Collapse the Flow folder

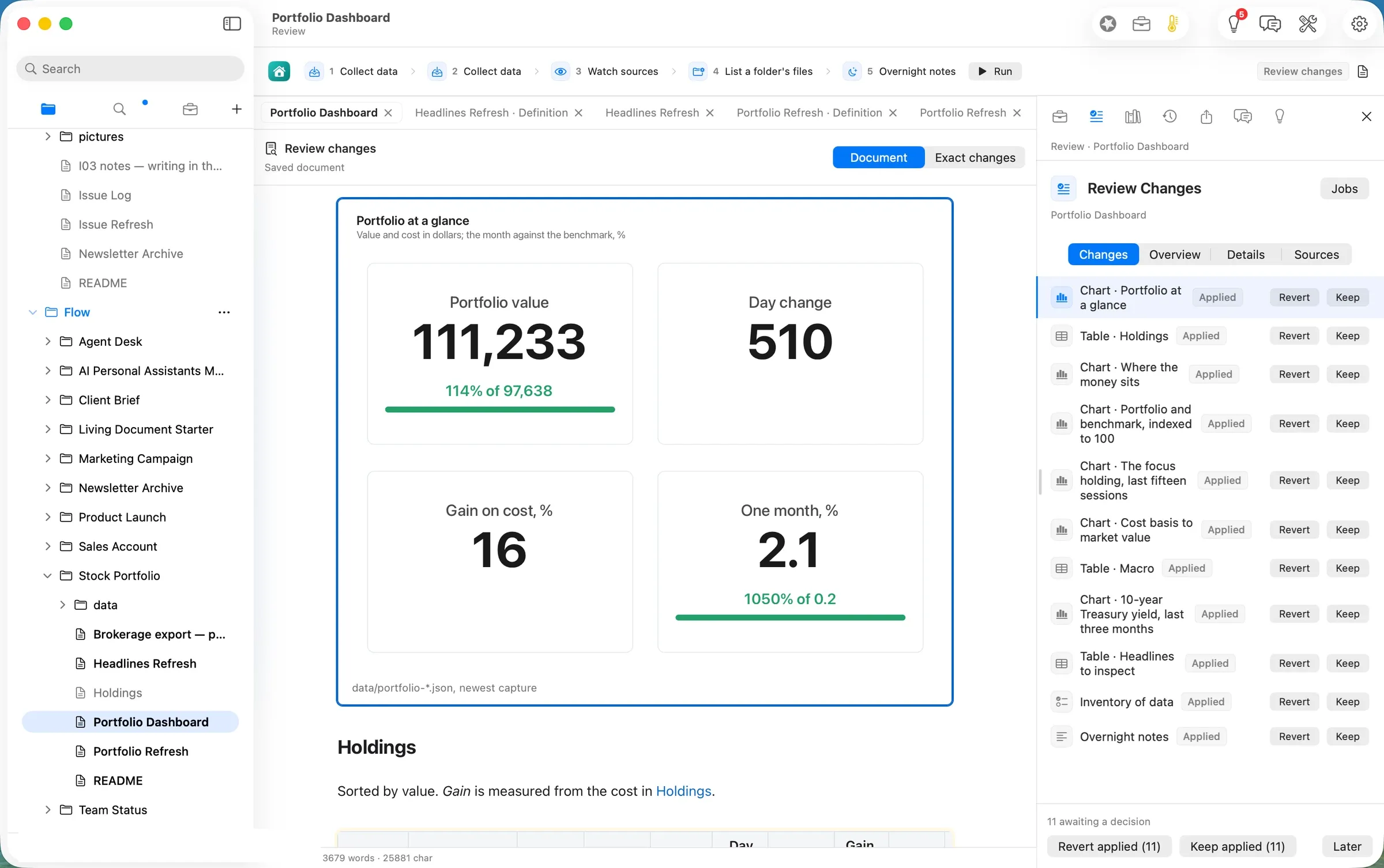tap(33, 312)
